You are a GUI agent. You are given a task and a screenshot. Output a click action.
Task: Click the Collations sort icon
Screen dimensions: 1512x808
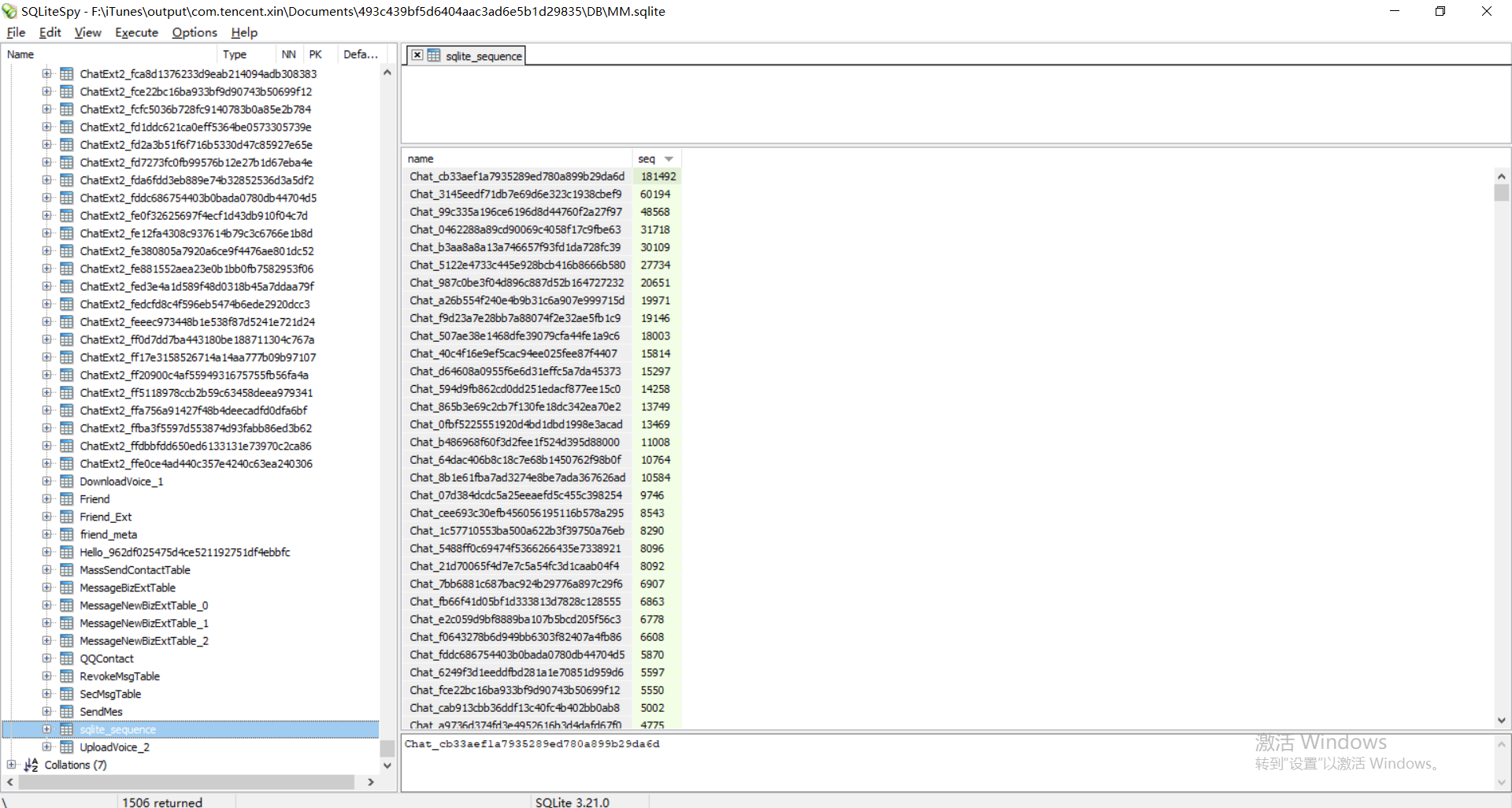coord(31,765)
